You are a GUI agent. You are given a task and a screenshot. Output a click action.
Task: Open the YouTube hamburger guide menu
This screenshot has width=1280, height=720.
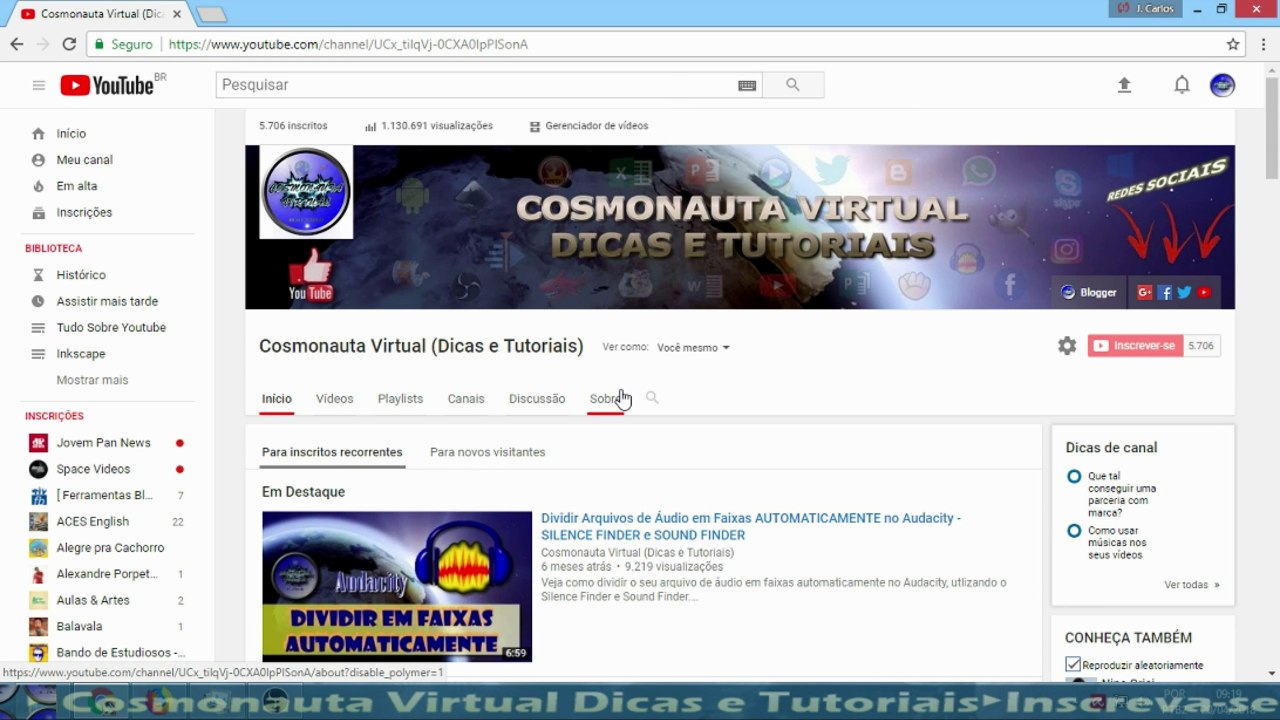[39, 85]
